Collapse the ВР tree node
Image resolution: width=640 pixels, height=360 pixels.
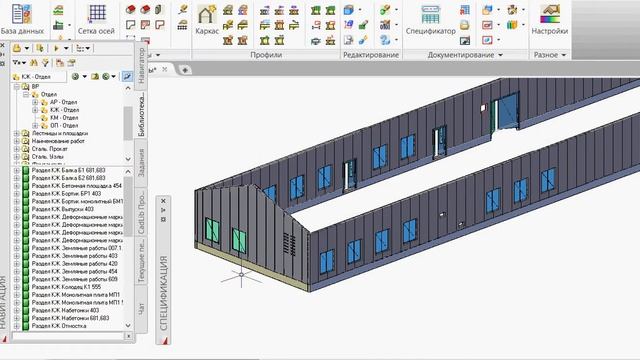17,87
